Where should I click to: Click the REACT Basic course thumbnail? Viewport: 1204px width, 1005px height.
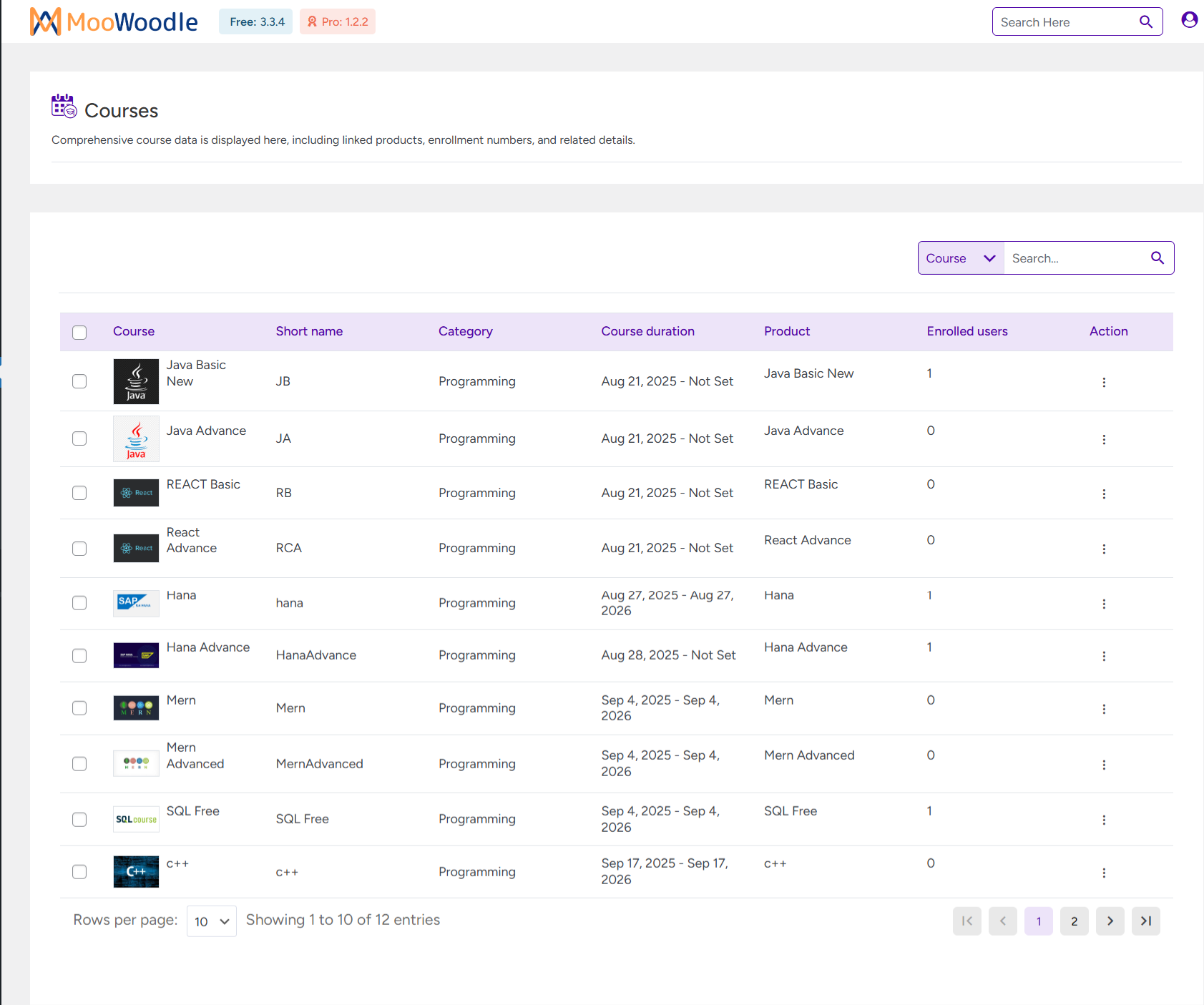[x=135, y=492]
